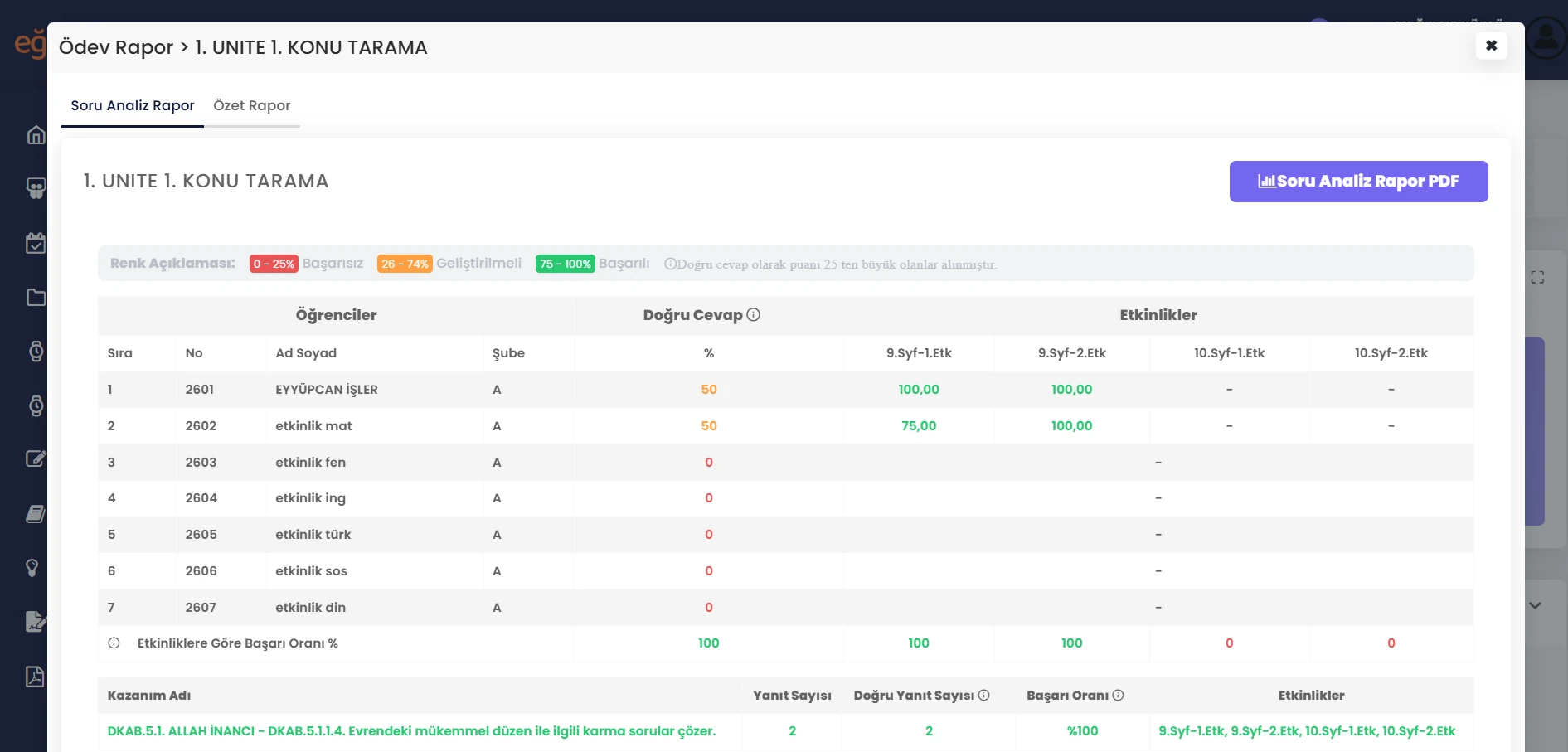The image size is (1568, 752).
Task: Select the 10.Syf-2.Etk column header
Action: [1391, 353]
